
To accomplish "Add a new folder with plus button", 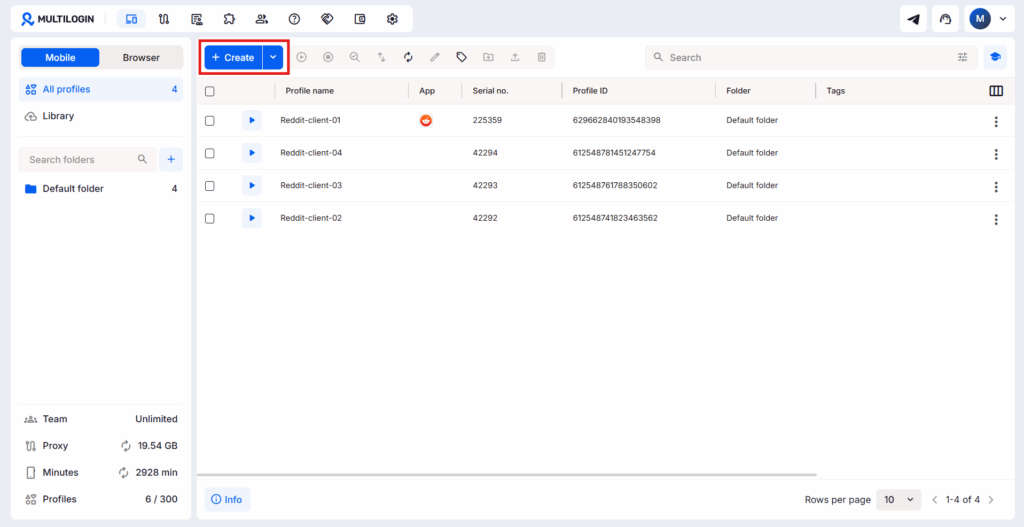I will tap(171, 159).
